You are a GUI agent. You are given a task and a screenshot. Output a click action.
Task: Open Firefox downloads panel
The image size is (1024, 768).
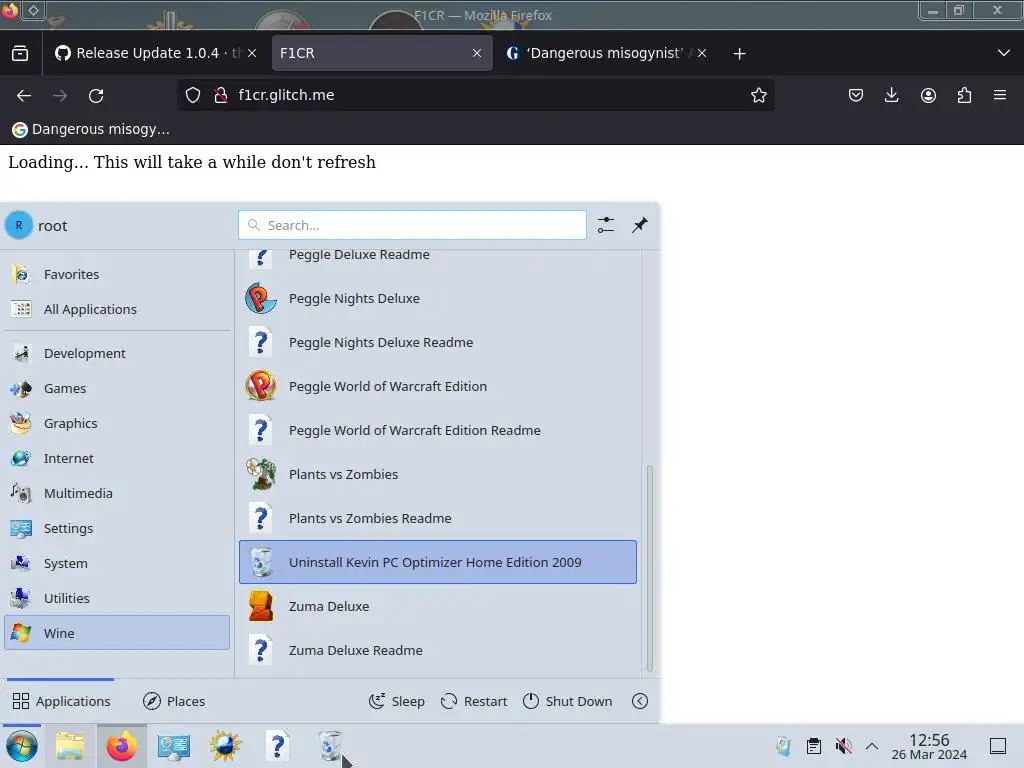tap(891, 95)
